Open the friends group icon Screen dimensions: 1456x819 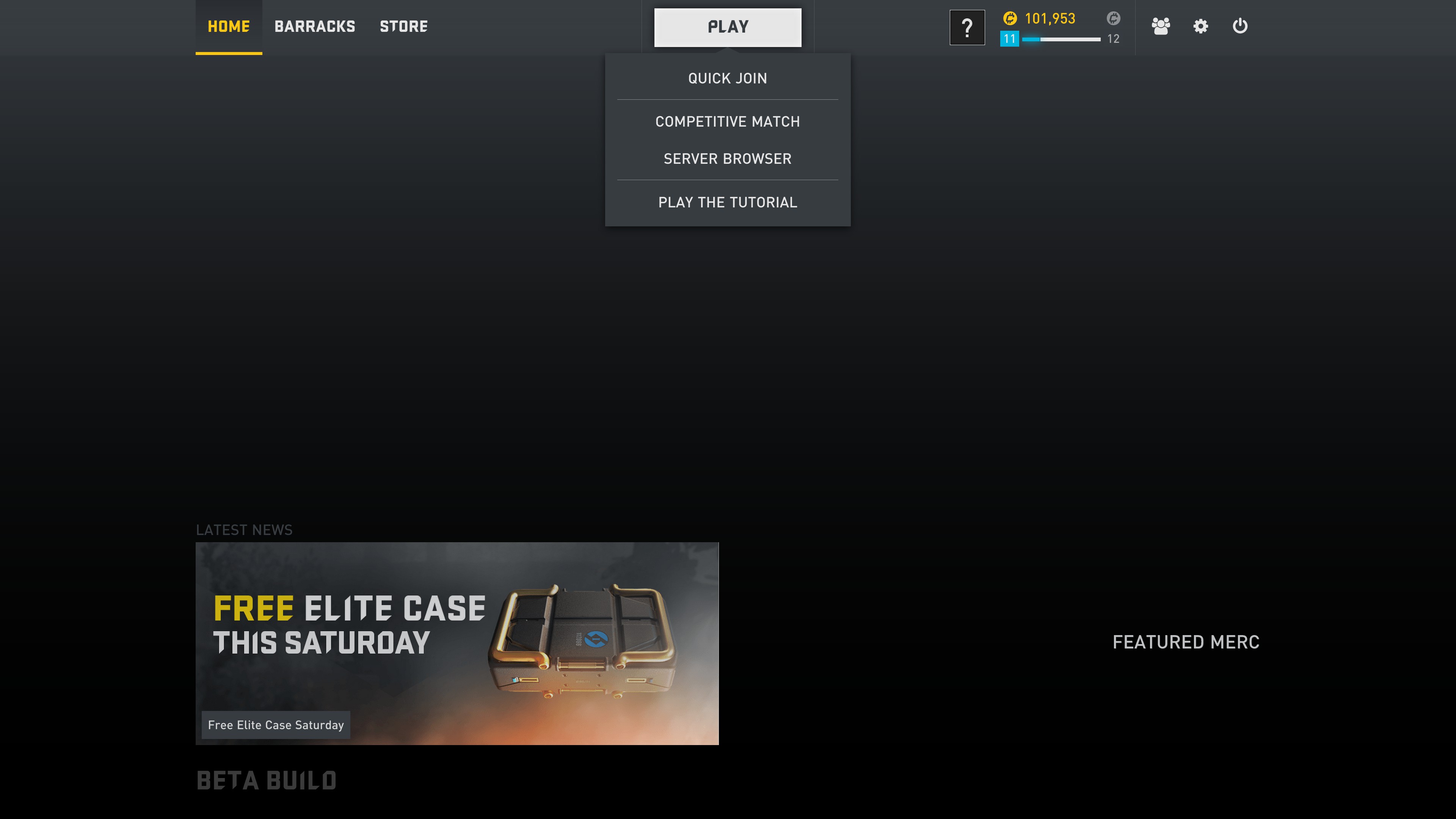tap(1160, 26)
